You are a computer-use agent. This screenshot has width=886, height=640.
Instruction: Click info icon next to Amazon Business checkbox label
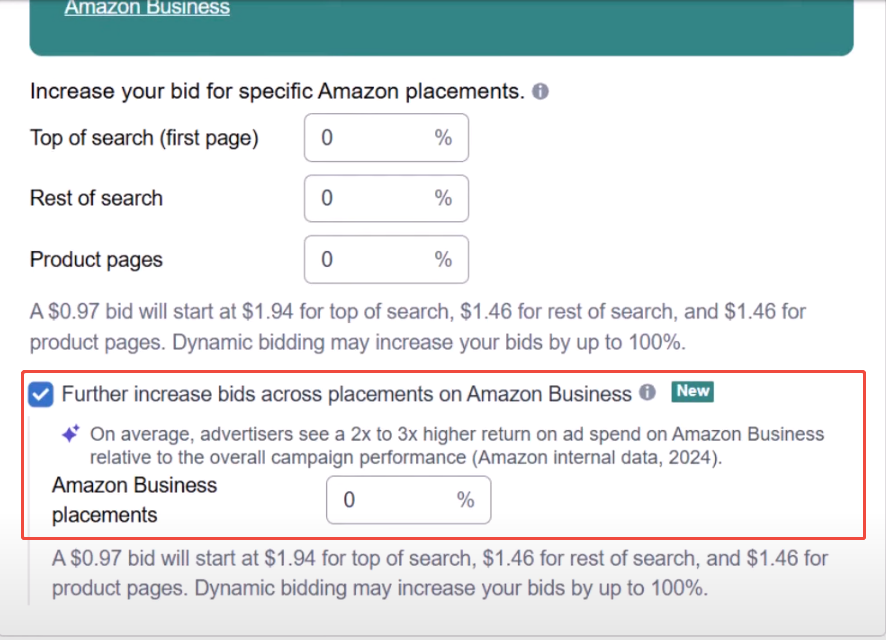pos(648,393)
